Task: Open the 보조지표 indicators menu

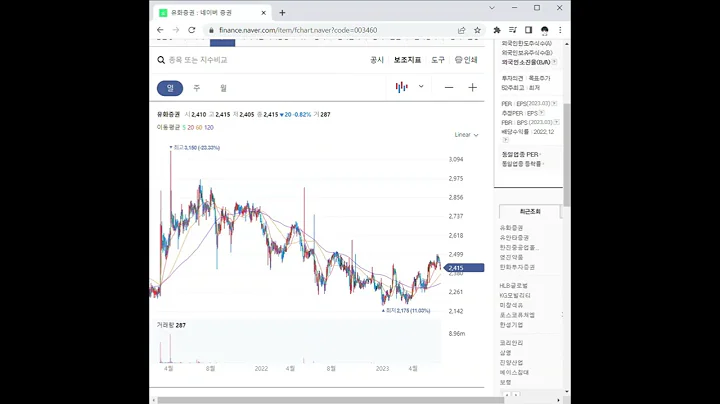Action: pos(407,60)
